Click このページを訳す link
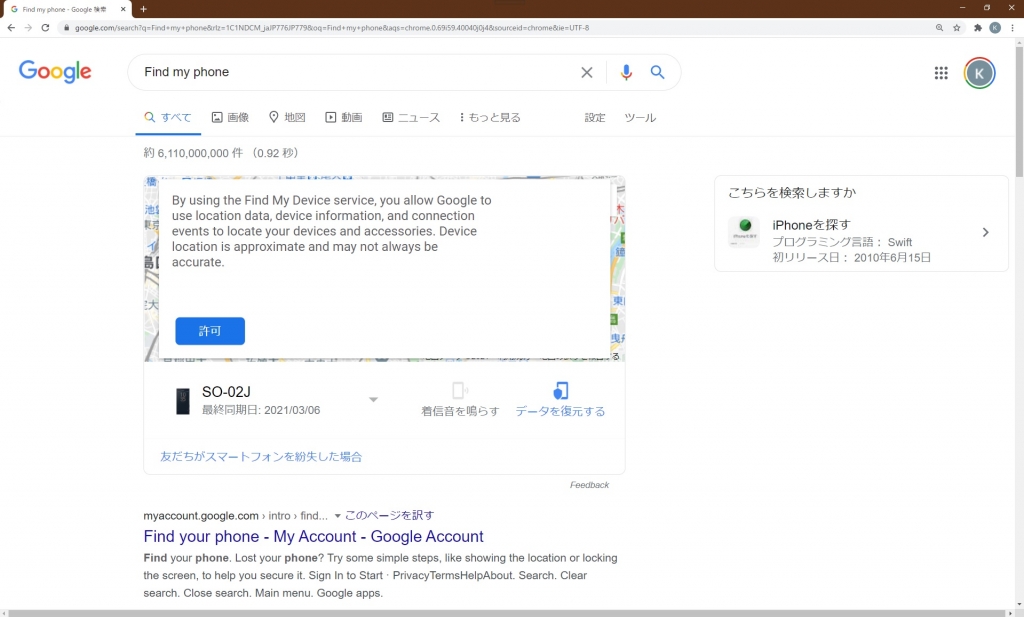Screen dimensions: 1024x617 click(389, 515)
